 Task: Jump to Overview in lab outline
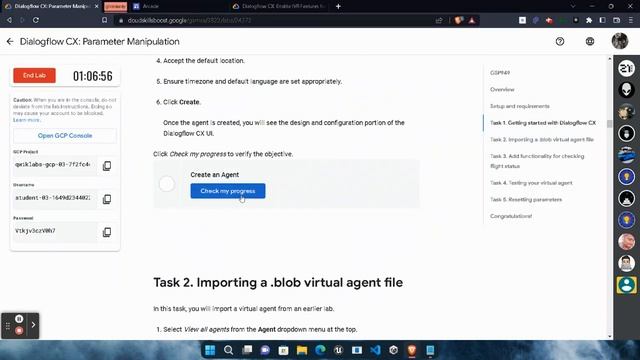pos(502,89)
